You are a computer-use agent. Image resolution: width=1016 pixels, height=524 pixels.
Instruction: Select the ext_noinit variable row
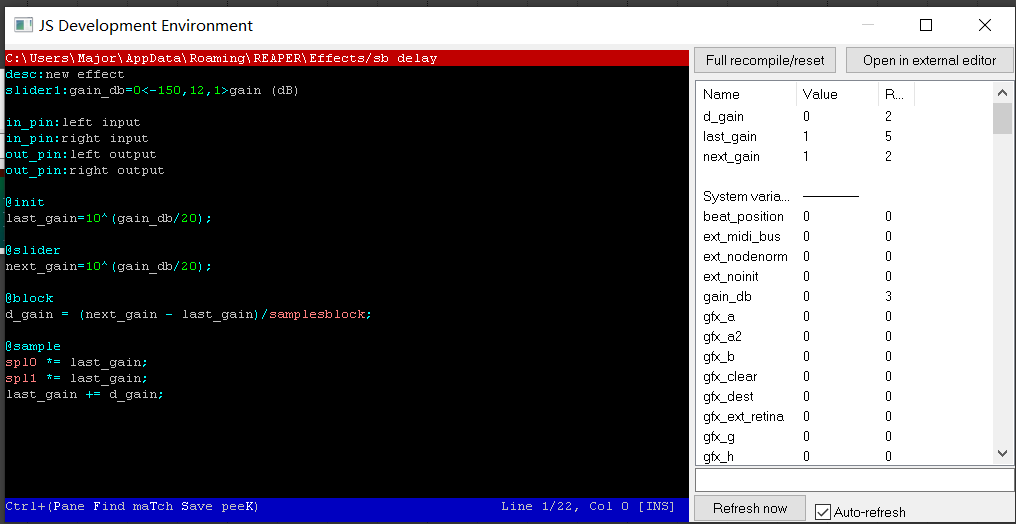tap(844, 277)
